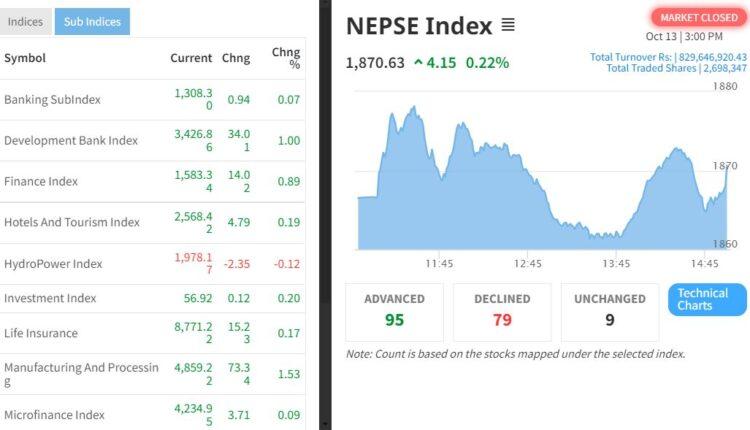This screenshot has width=750, height=430.
Task: Switch to the Indices tab
Action: (x=26, y=21)
